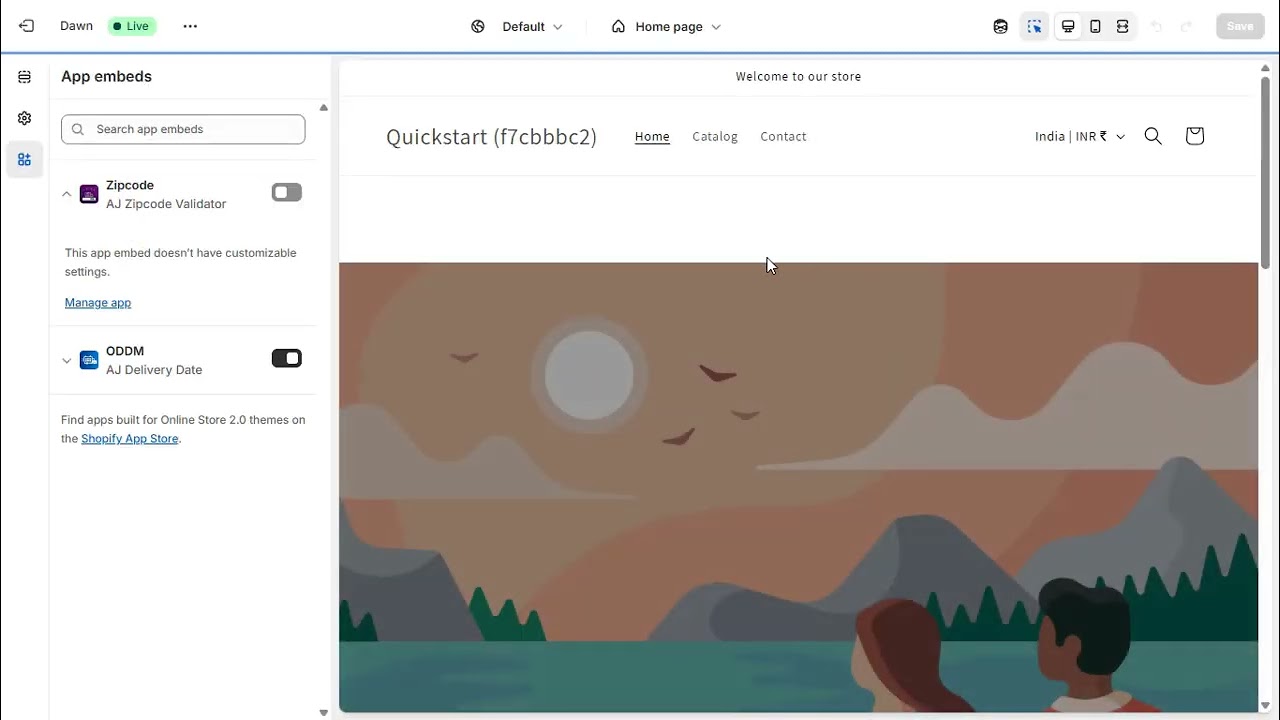Open the Home menu link in store
The image size is (1280, 720).
pyautogui.click(x=652, y=136)
